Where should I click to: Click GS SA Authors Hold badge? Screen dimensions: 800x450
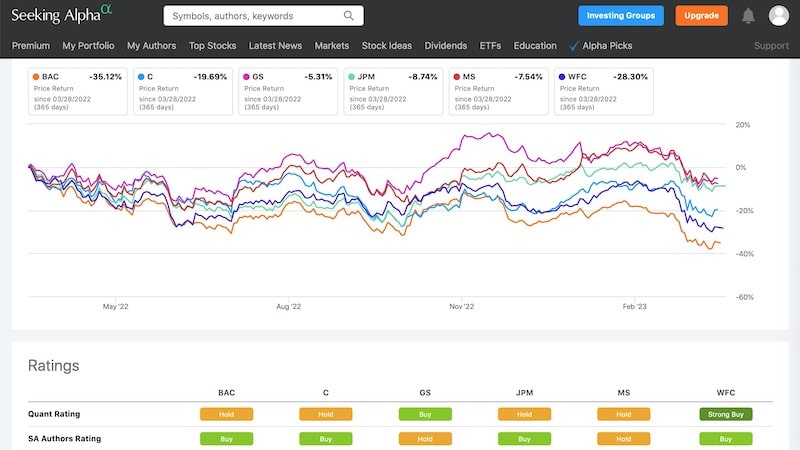click(x=425, y=439)
